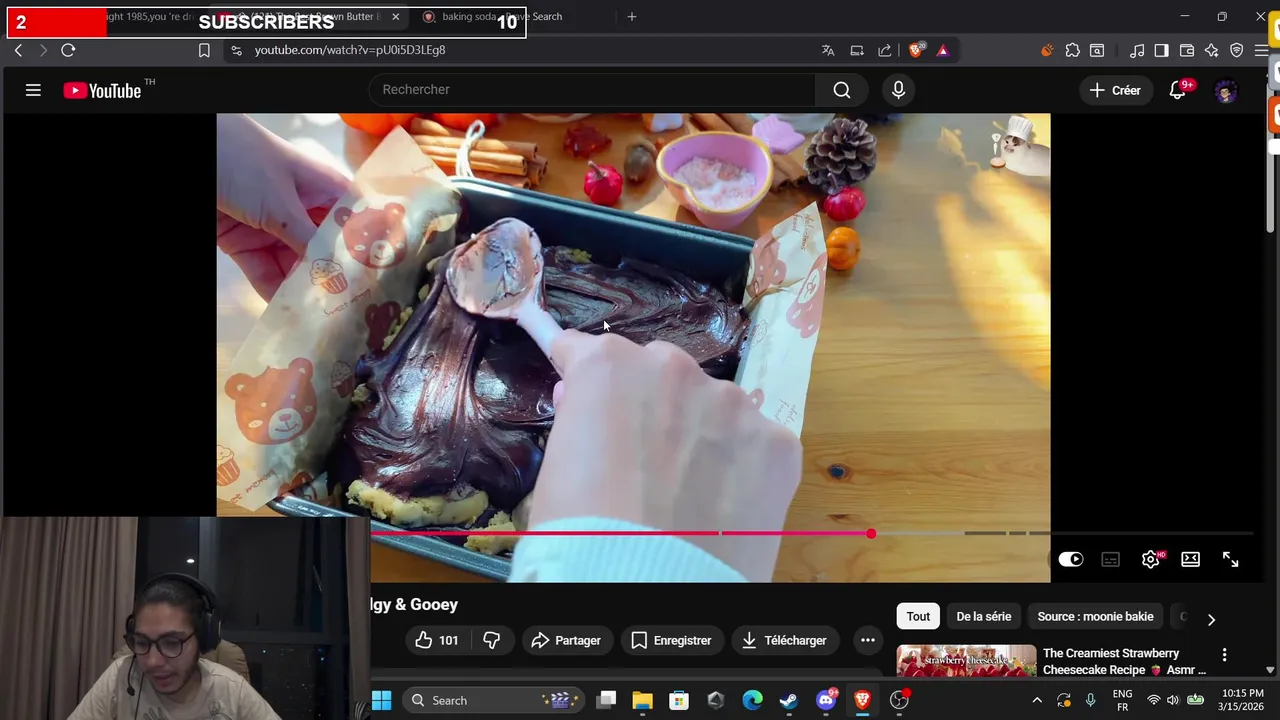The height and width of the screenshot is (720, 1280).
Task: Start voice search with microphone icon
Action: click(x=898, y=90)
